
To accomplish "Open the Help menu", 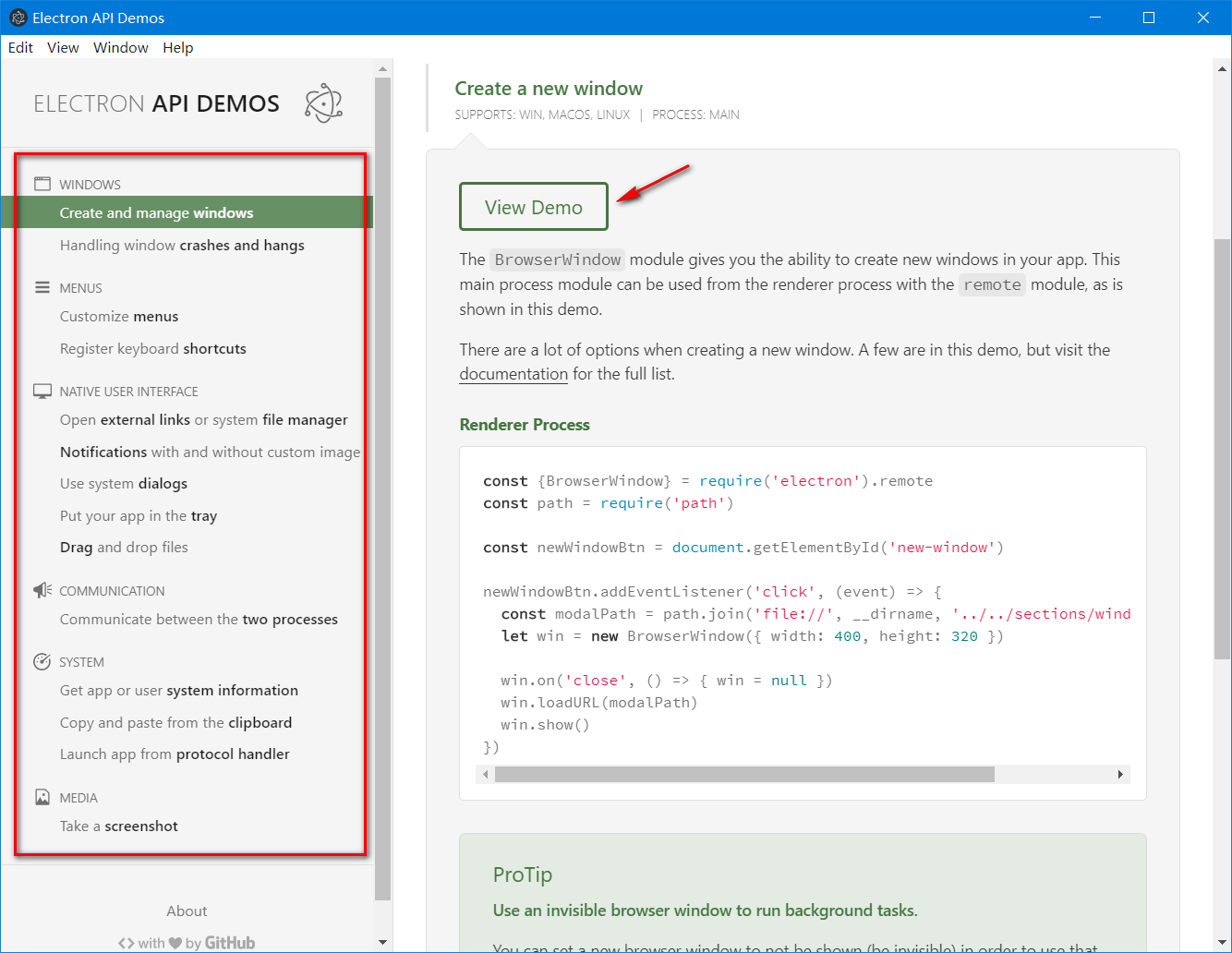I will pos(178,47).
